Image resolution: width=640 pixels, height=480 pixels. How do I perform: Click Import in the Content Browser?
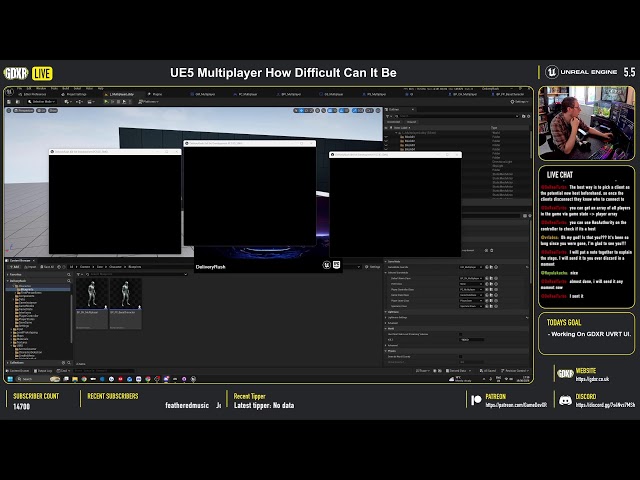[31, 267]
